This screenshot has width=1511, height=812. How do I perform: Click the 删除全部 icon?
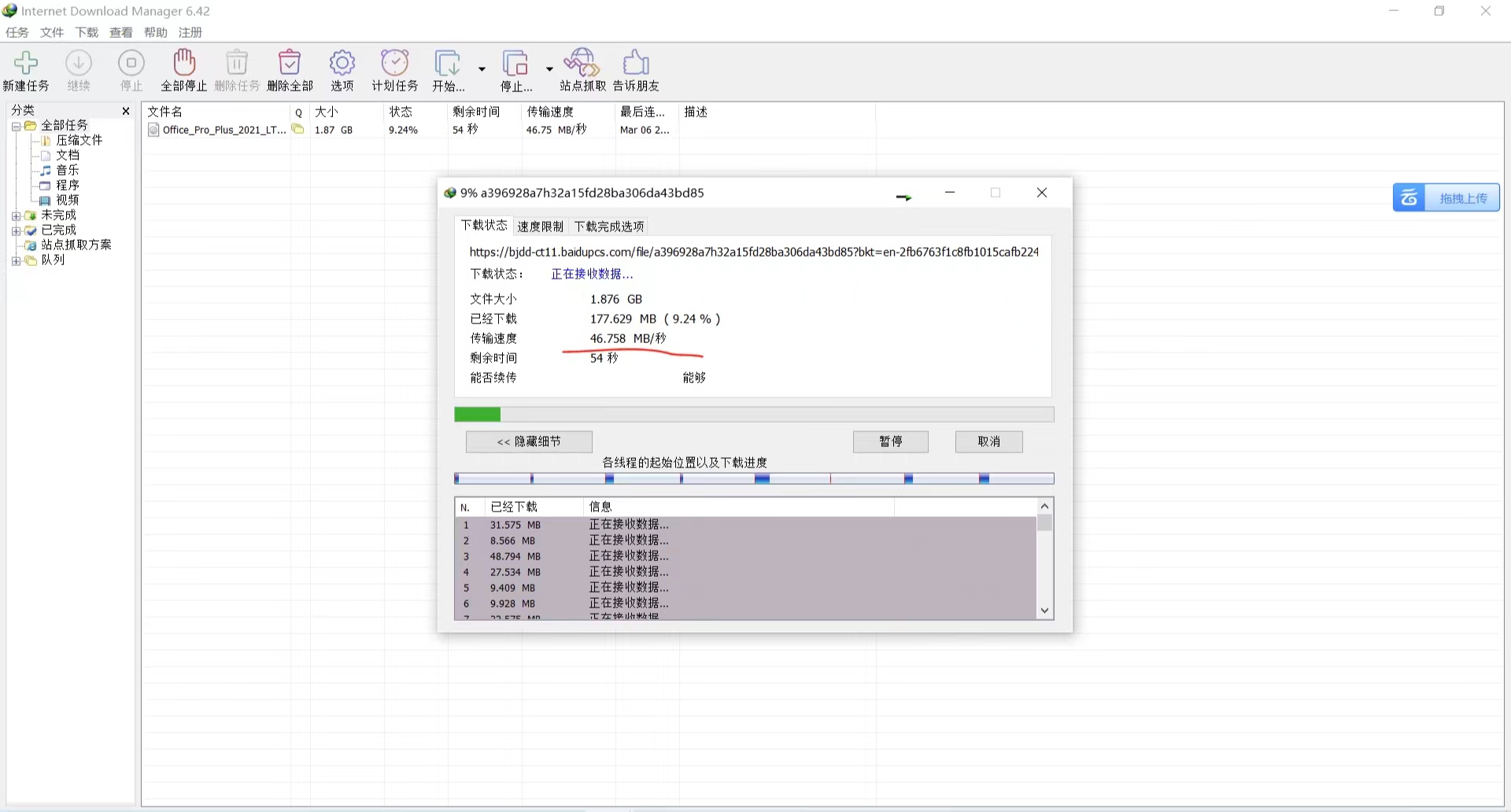(x=290, y=63)
